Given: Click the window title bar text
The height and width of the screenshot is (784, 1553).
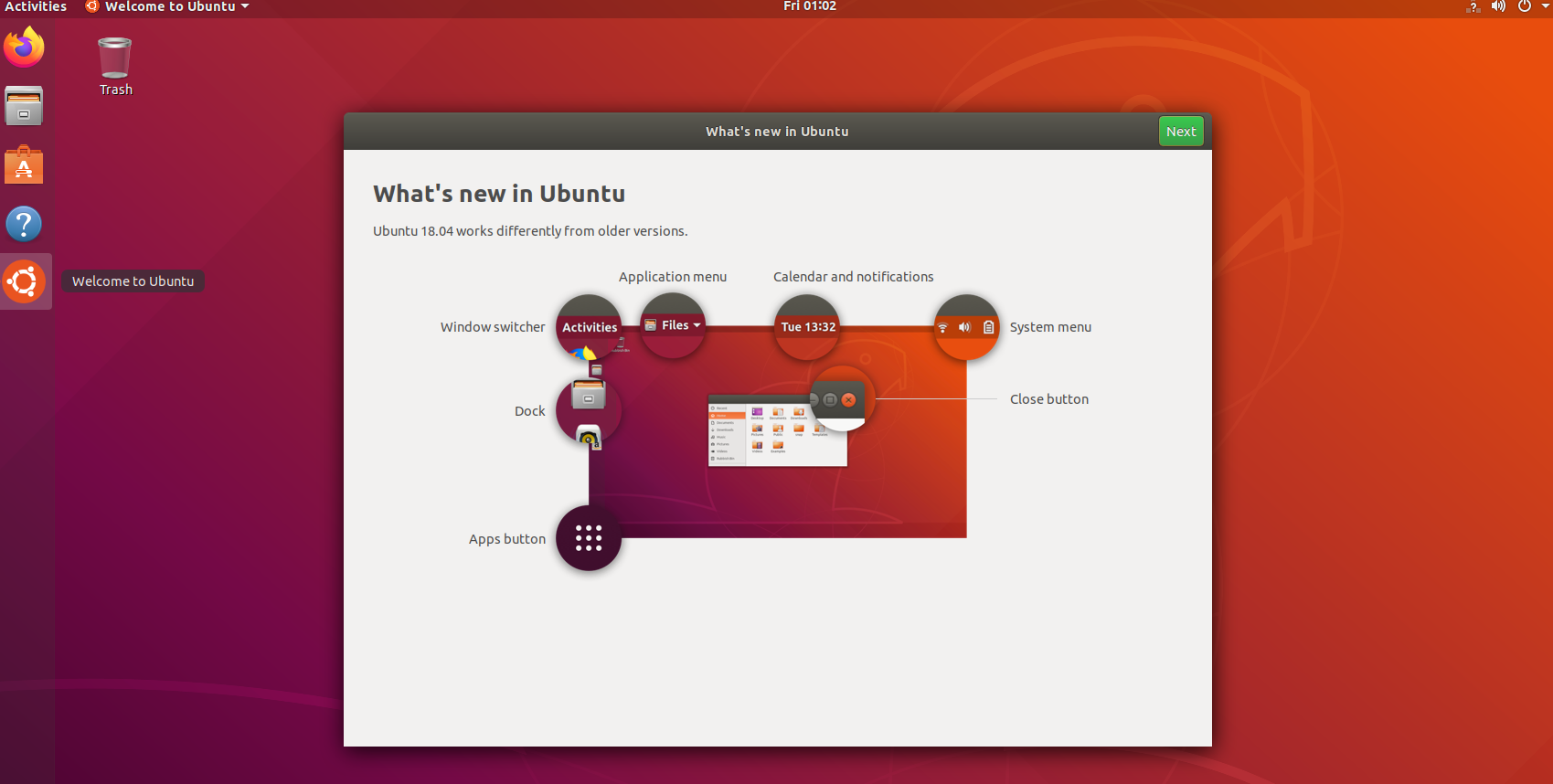Looking at the screenshot, I should pyautogui.click(x=777, y=132).
